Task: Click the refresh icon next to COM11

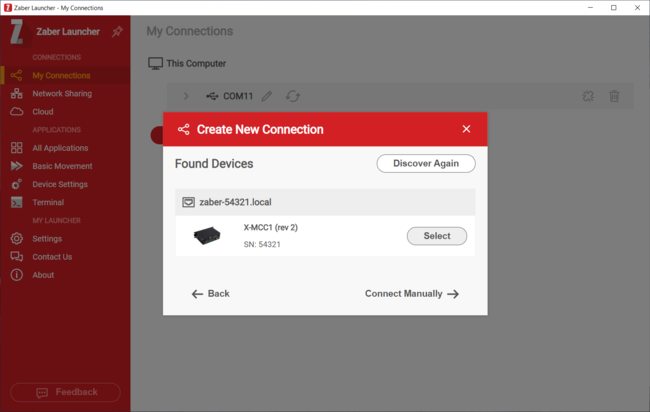Action: [x=292, y=96]
